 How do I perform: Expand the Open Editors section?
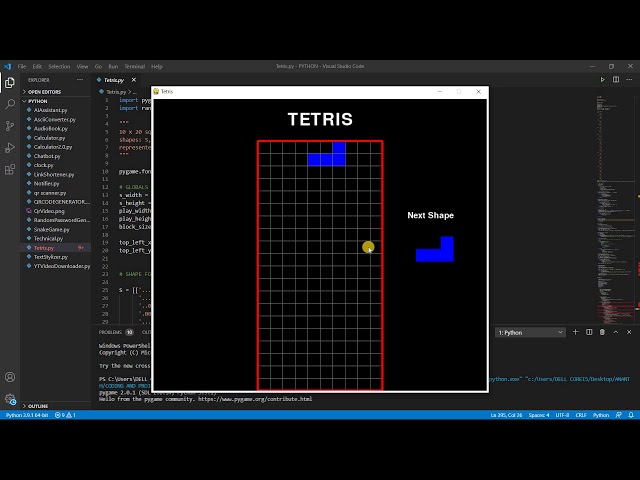[x=44, y=92]
